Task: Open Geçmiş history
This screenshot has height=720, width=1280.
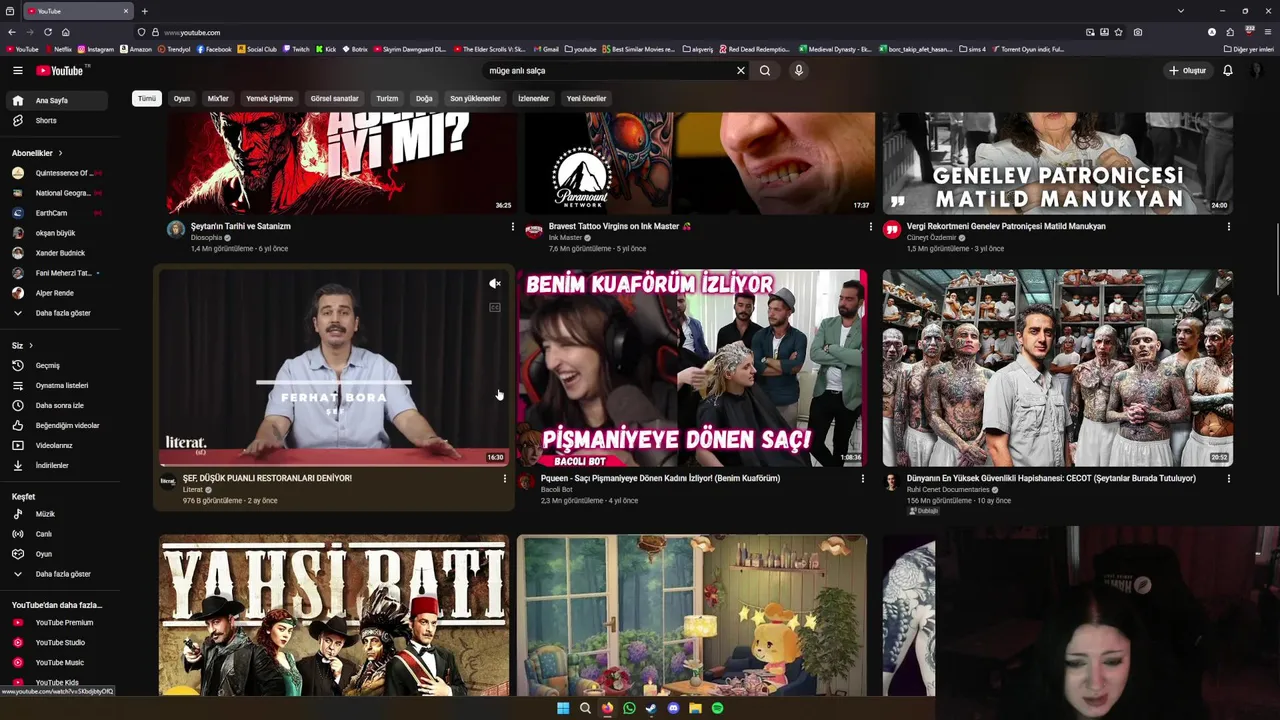Action: click(x=56, y=365)
